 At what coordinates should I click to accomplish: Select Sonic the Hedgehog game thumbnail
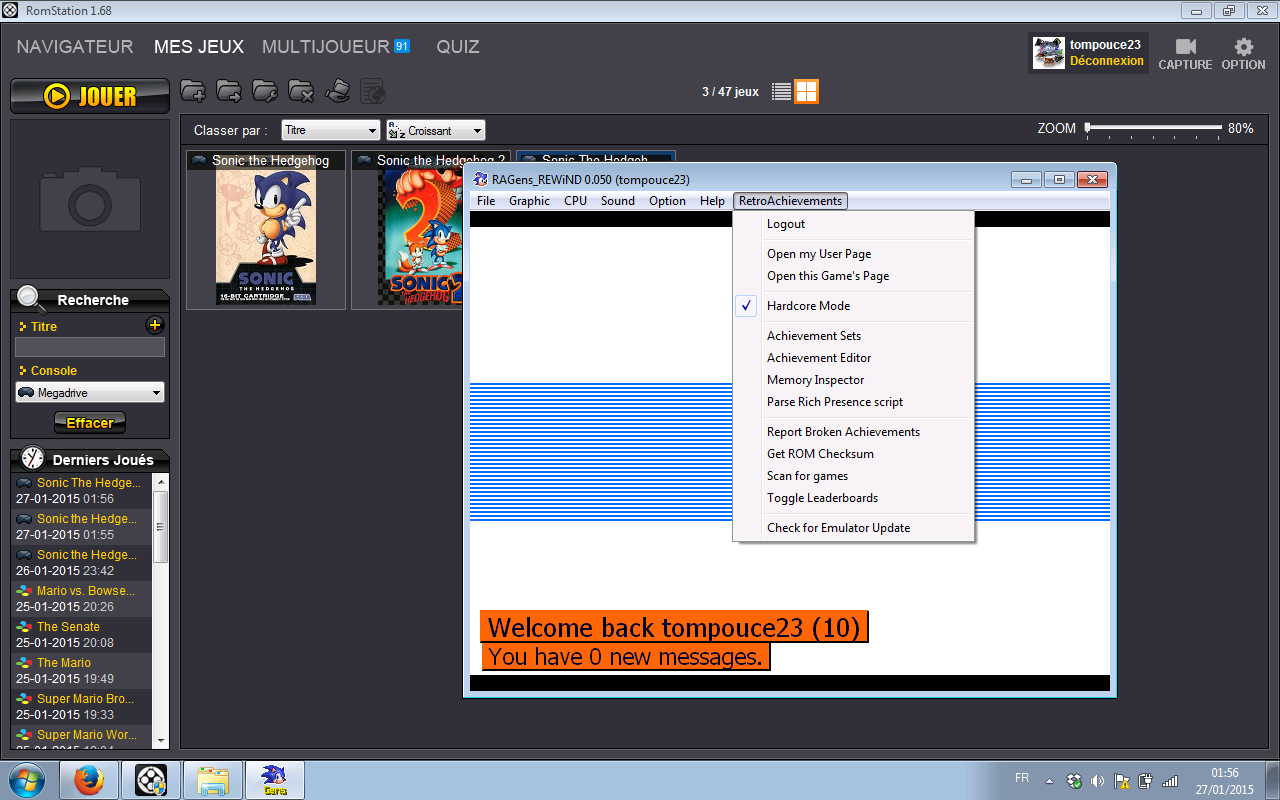point(266,230)
